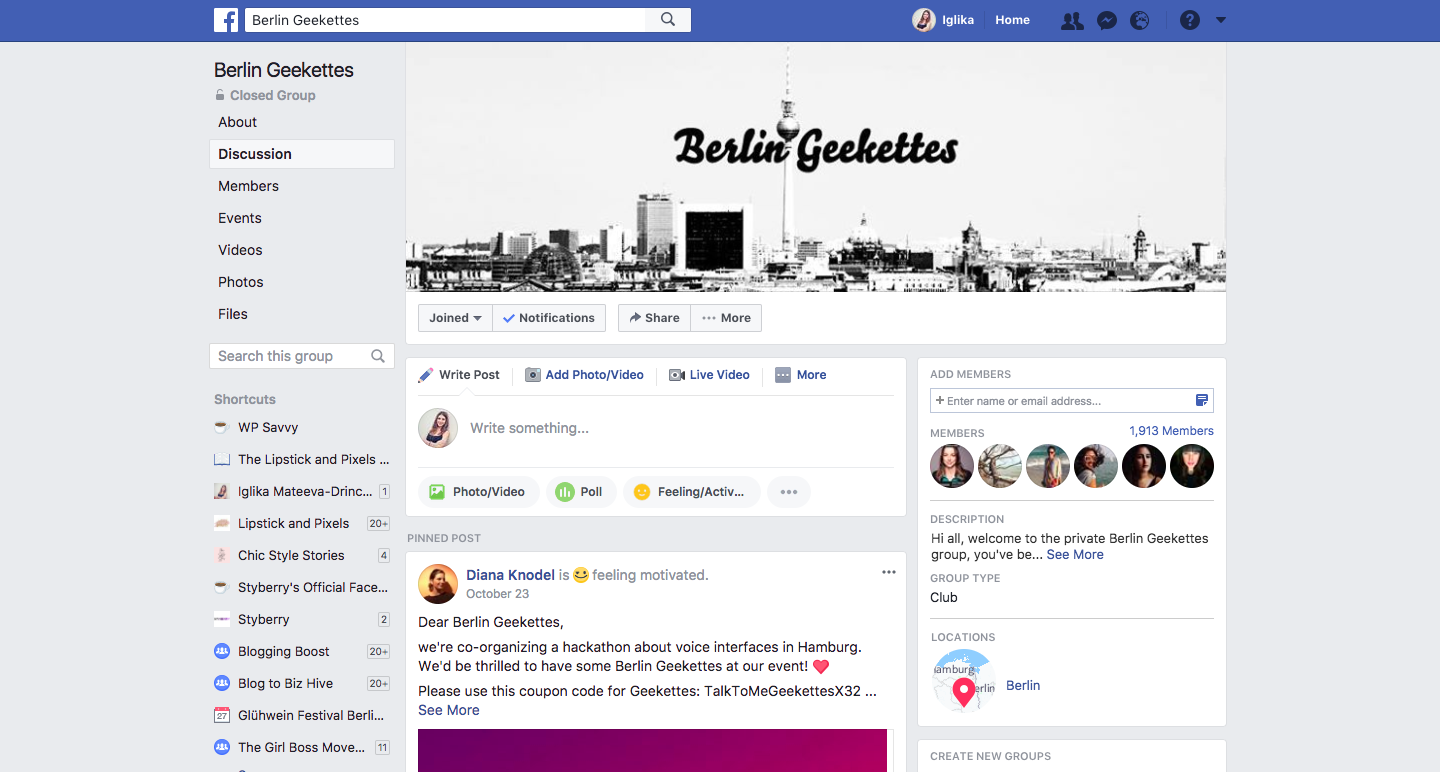1440x772 pixels.
Task: Open Messenger icon in top bar
Action: tap(1106, 20)
